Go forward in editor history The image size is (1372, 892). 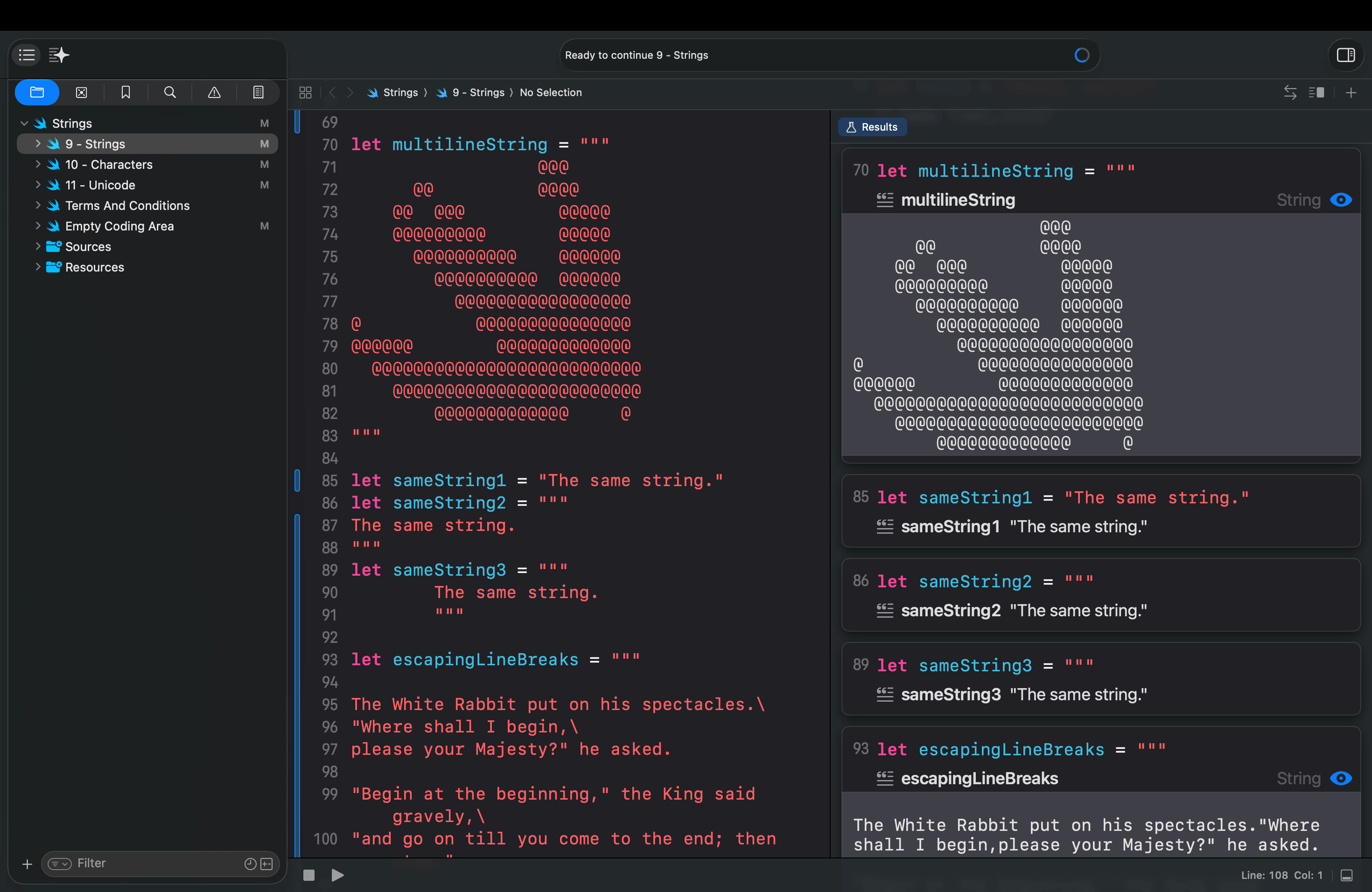(350, 92)
